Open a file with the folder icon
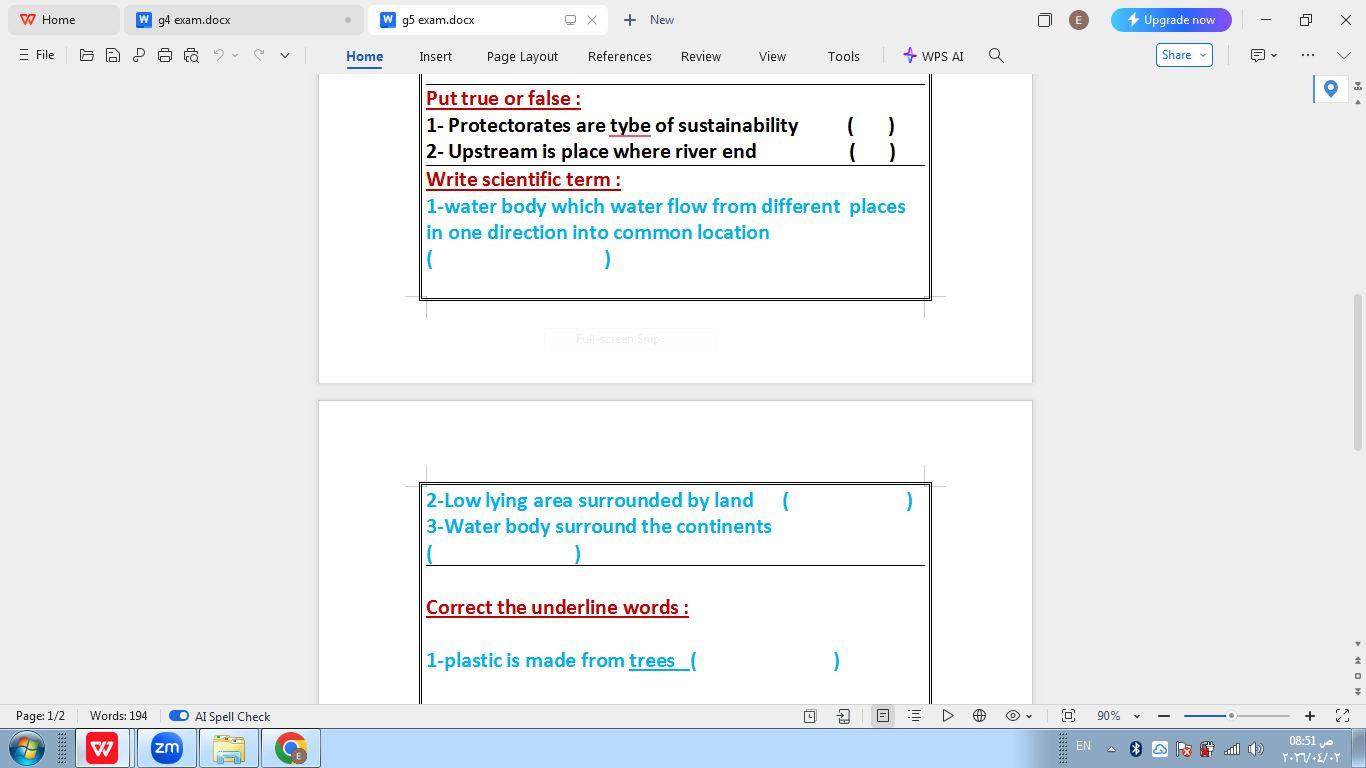Viewport: 1366px width, 768px height. coord(87,56)
